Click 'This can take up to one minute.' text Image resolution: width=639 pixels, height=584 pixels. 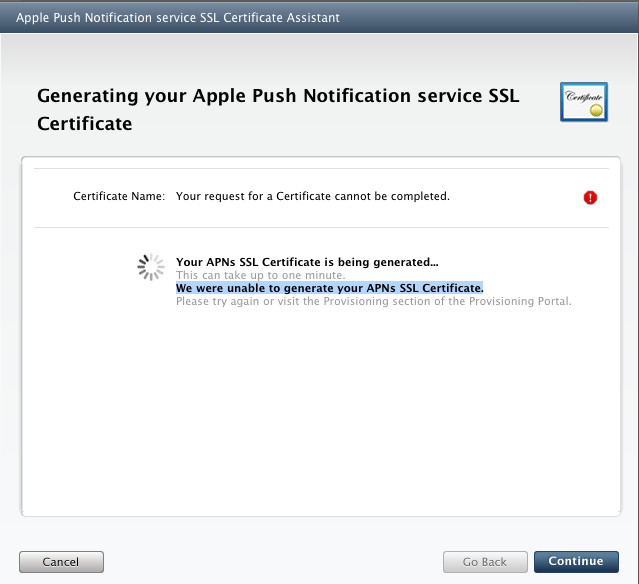[x=260, y=275]
